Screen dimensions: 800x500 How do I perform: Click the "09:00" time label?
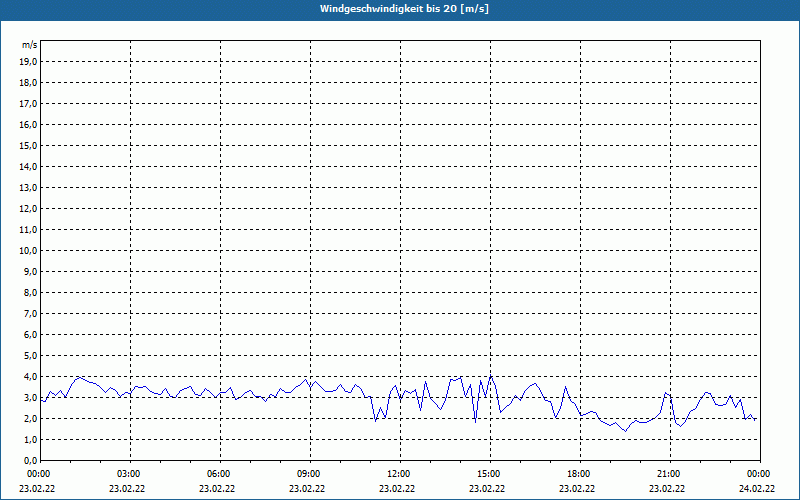310,474
